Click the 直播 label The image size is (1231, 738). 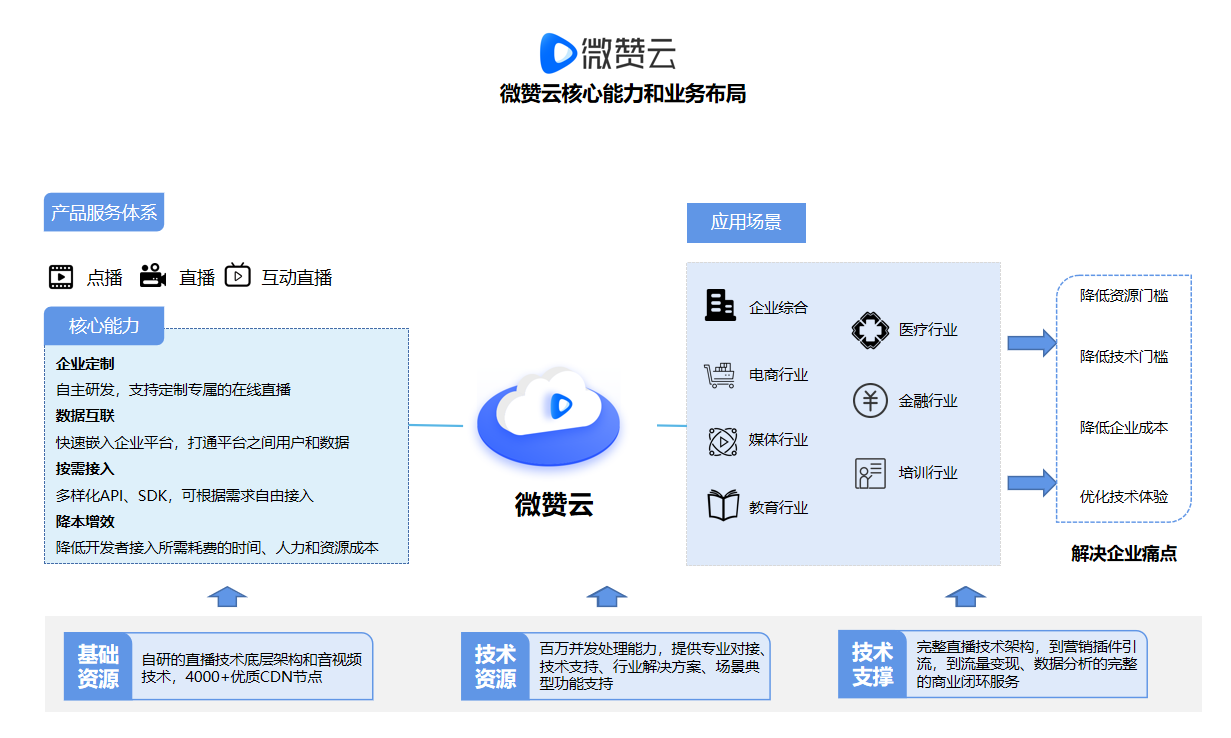click(197, 278)
